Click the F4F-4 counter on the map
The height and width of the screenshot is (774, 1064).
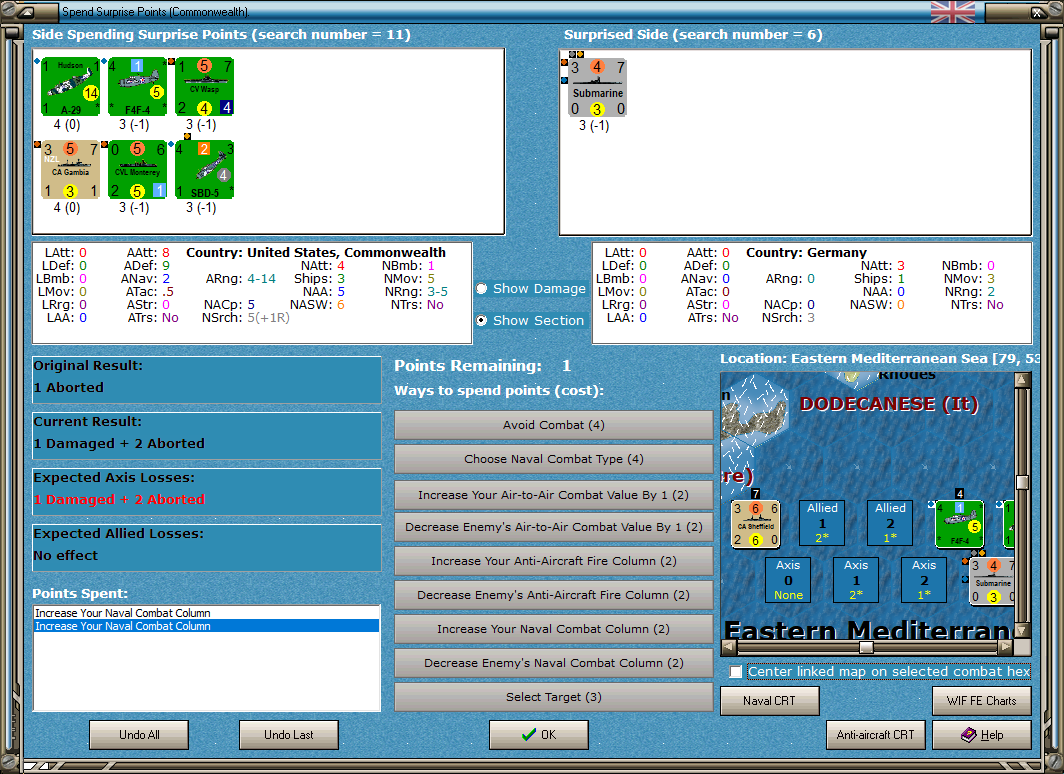(960, 524)
